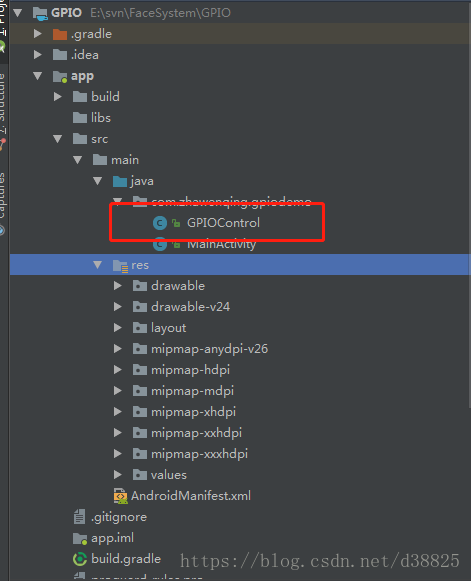Image resolution: width=471 pixels, height=581 pixels.
Task: Select the mipmap-anydpi-v26 folder name
Action: [209, 349]
